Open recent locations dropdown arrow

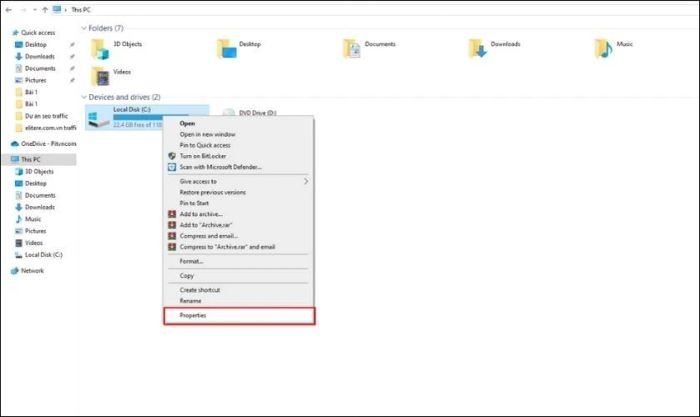(34, 10)
